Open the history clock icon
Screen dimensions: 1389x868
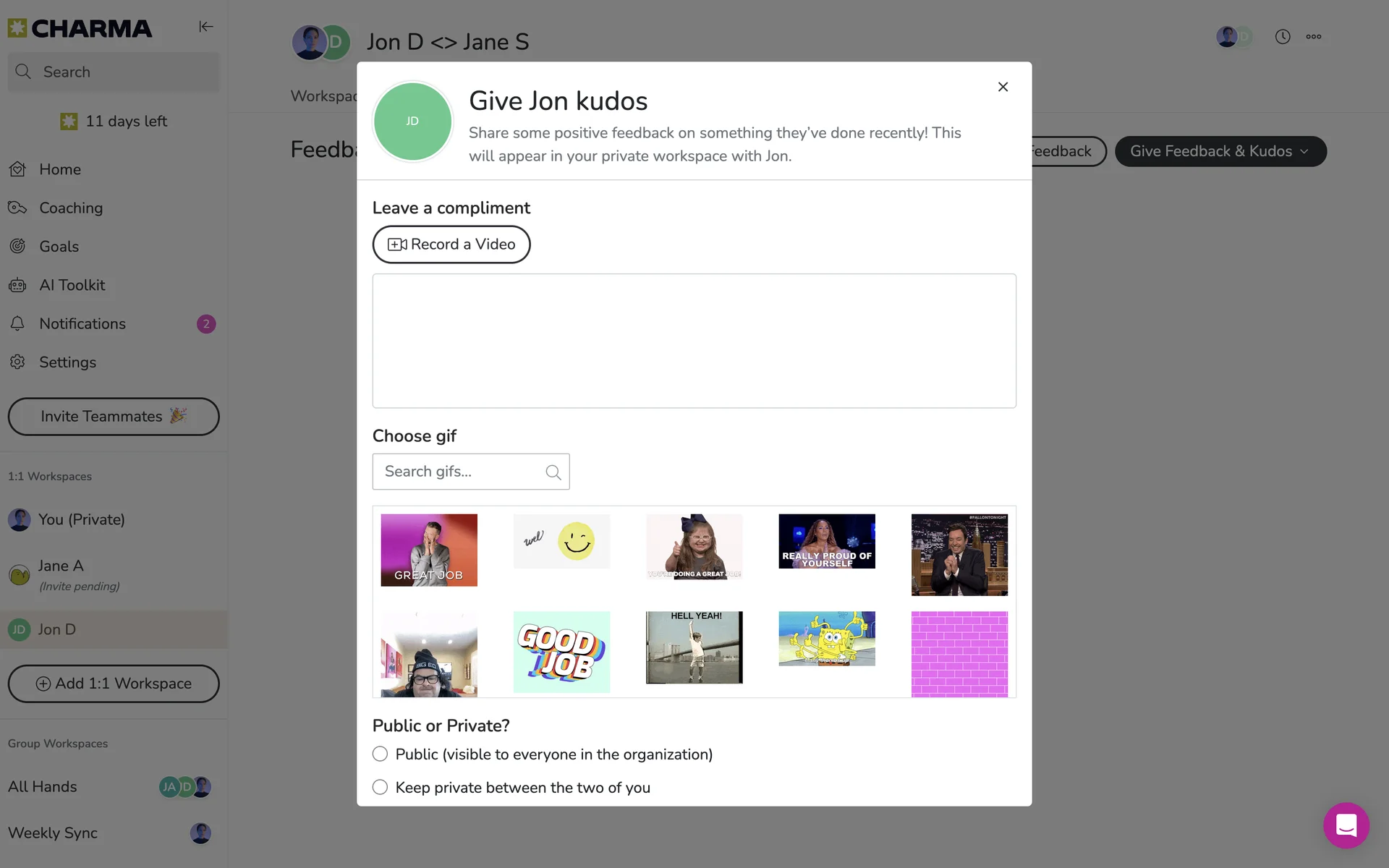(x=1282, y=37)
